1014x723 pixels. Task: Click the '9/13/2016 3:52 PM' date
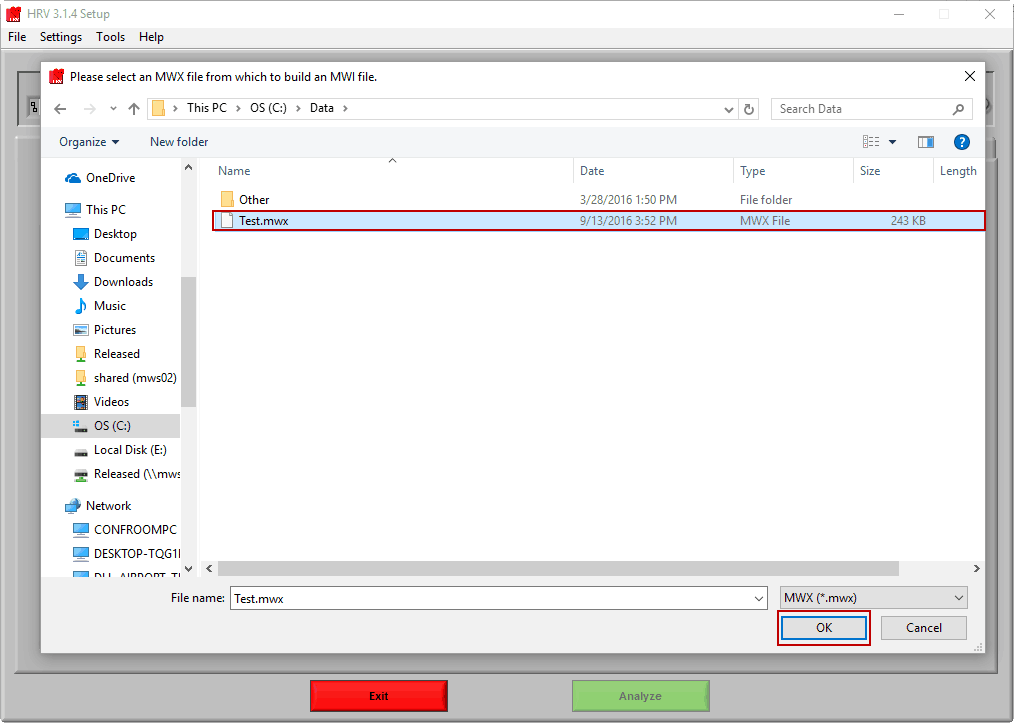point(628,221)
